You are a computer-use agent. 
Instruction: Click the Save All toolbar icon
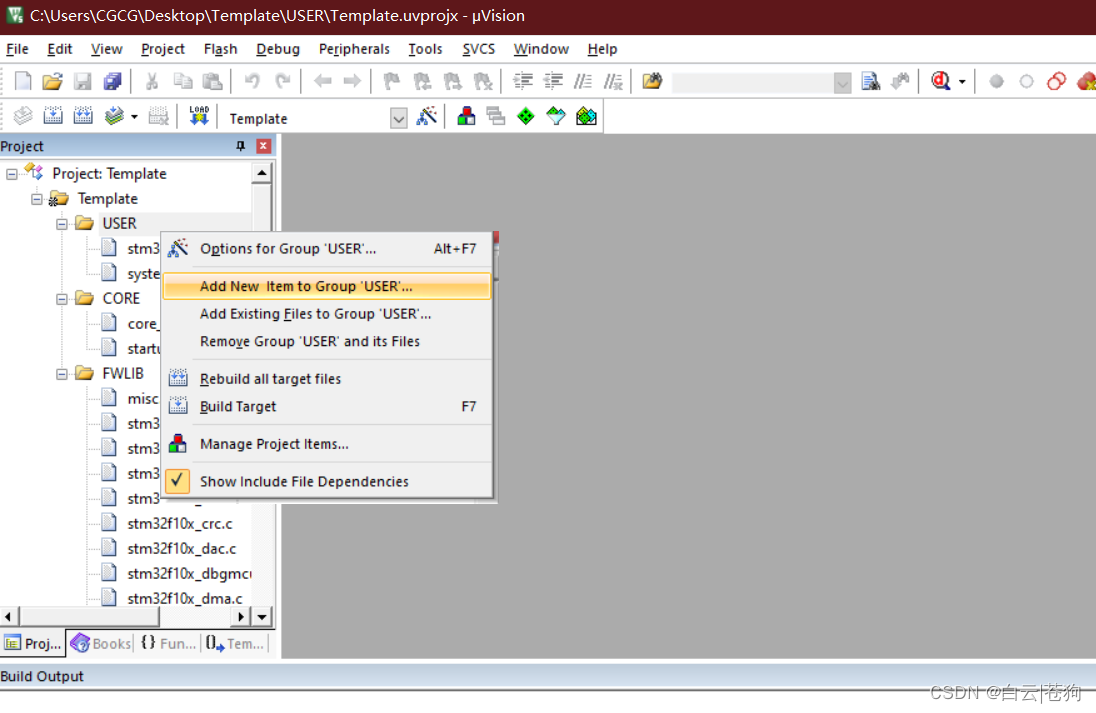click(x=113, y=81)
